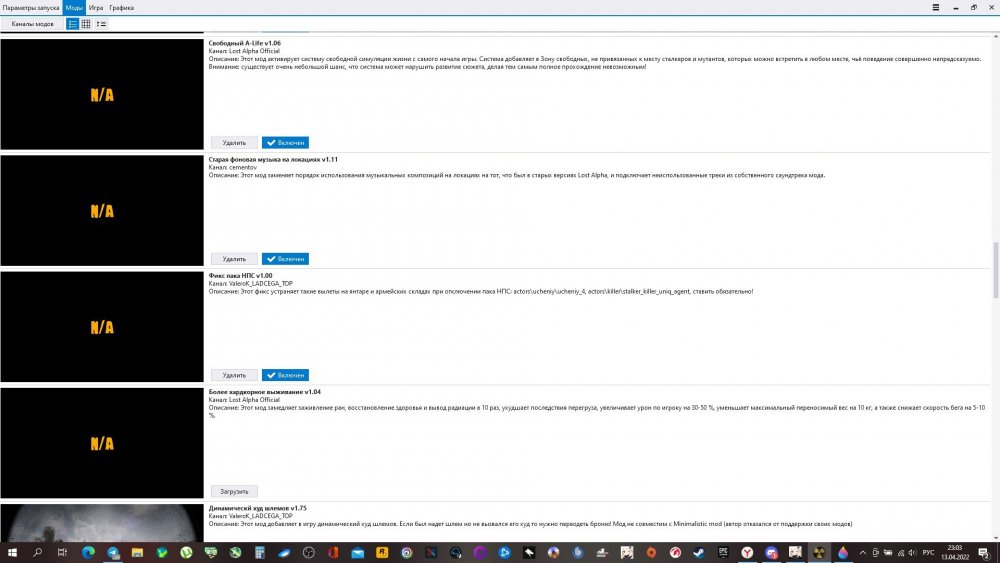Click thumbnail of Фикс пака НПС mod
The height and width of the screenshot is (563, 1000).
coord(102,327)
